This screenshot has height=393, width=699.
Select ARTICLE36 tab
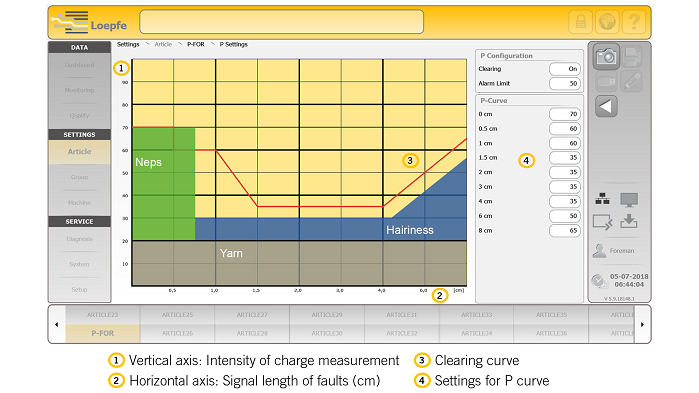tap(551, 333)
